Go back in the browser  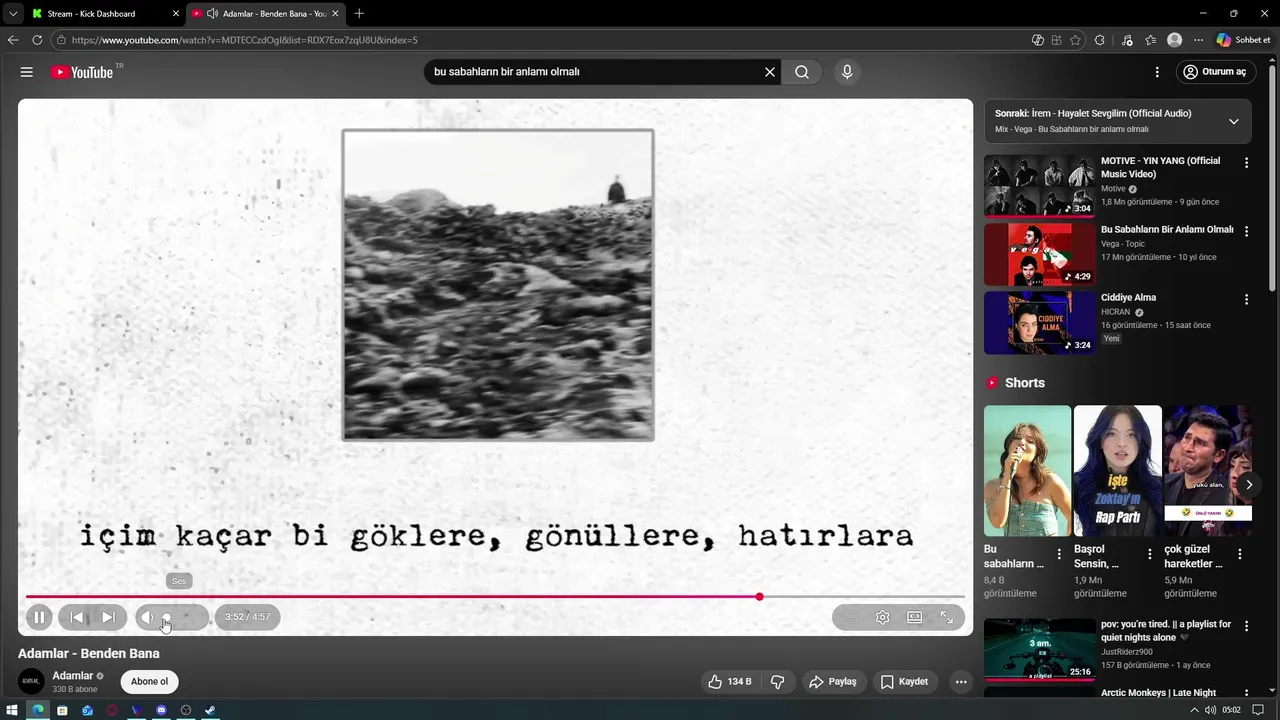tap(13, 40)
